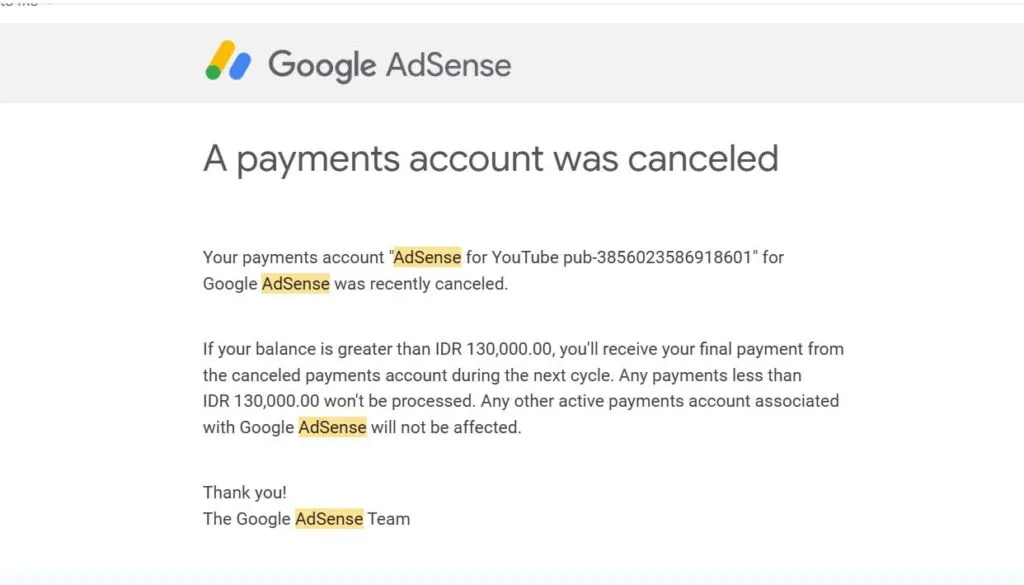Click highlighted 'AdSense' in the team signature

[x=328, y=518]
